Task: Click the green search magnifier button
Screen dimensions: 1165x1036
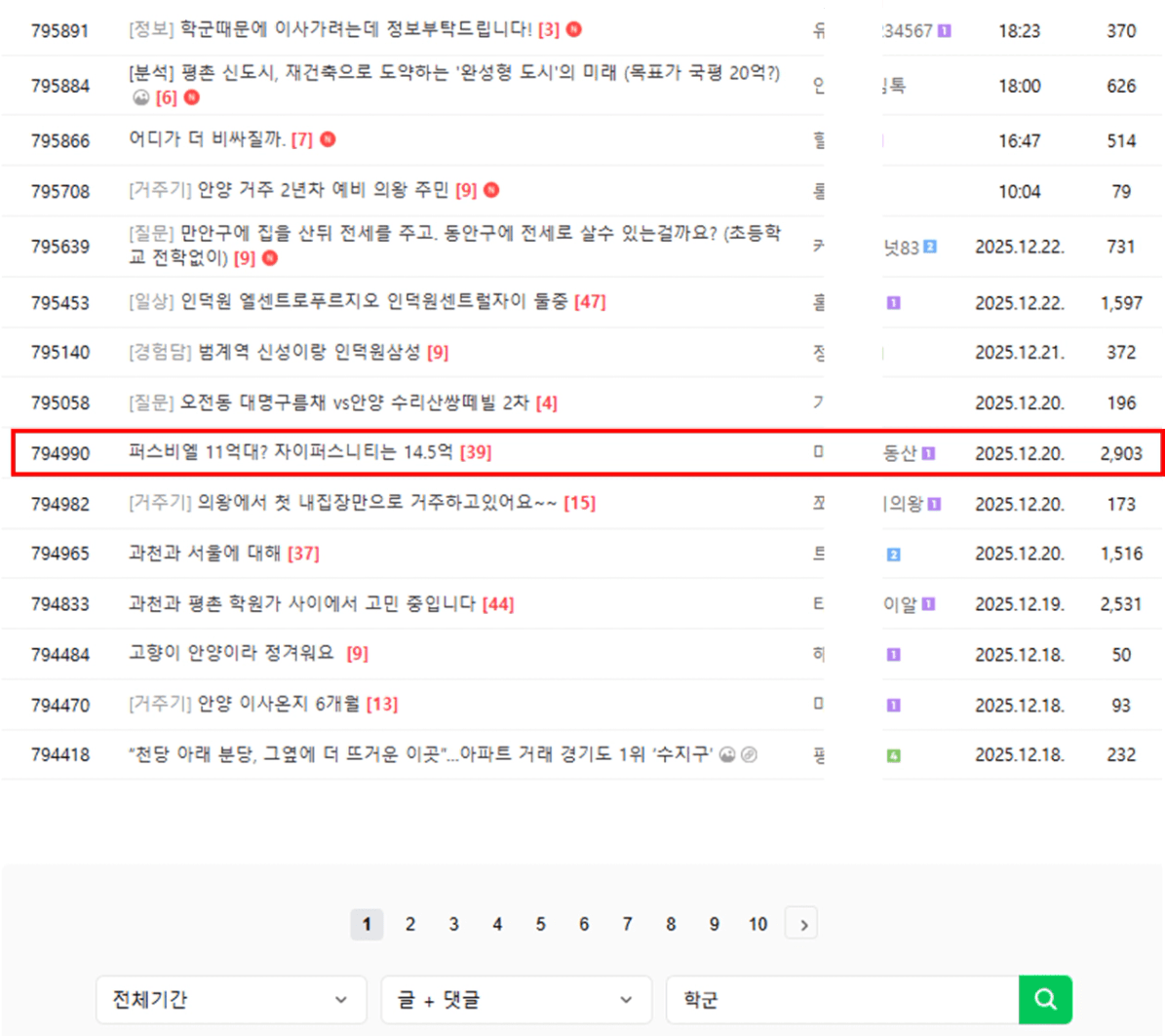Action: (1045, 999)
